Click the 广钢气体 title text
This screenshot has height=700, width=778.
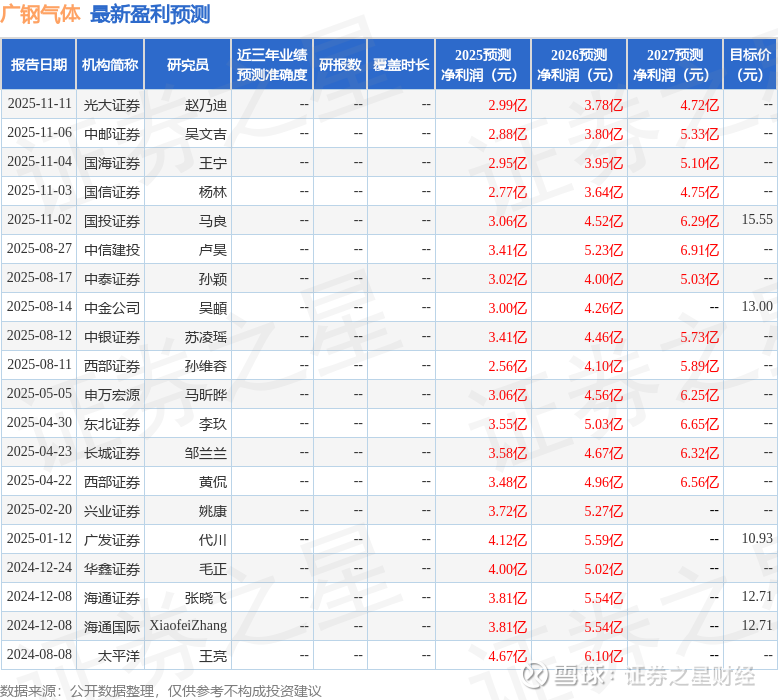point(40,13)
